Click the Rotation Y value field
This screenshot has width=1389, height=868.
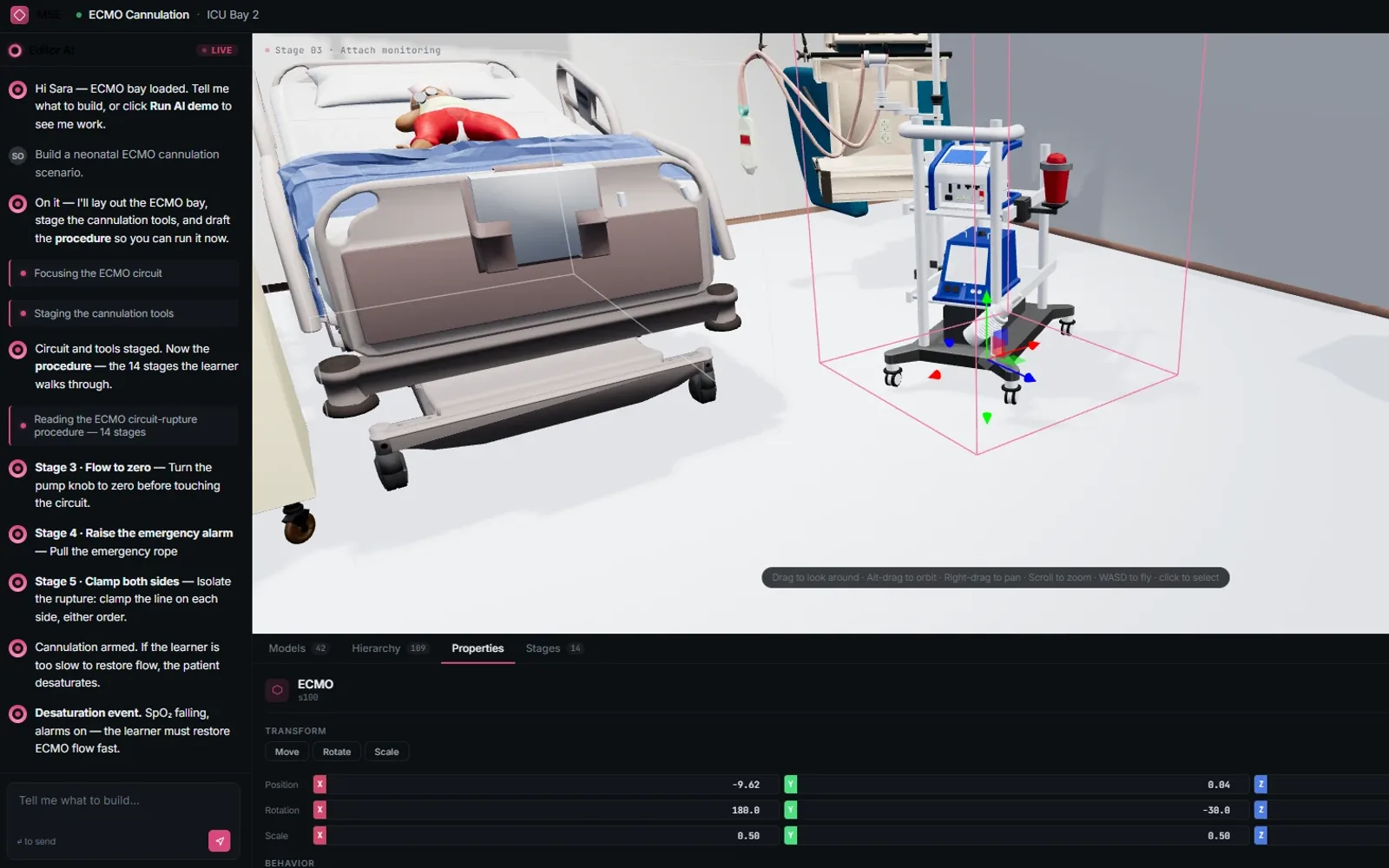1017,810
